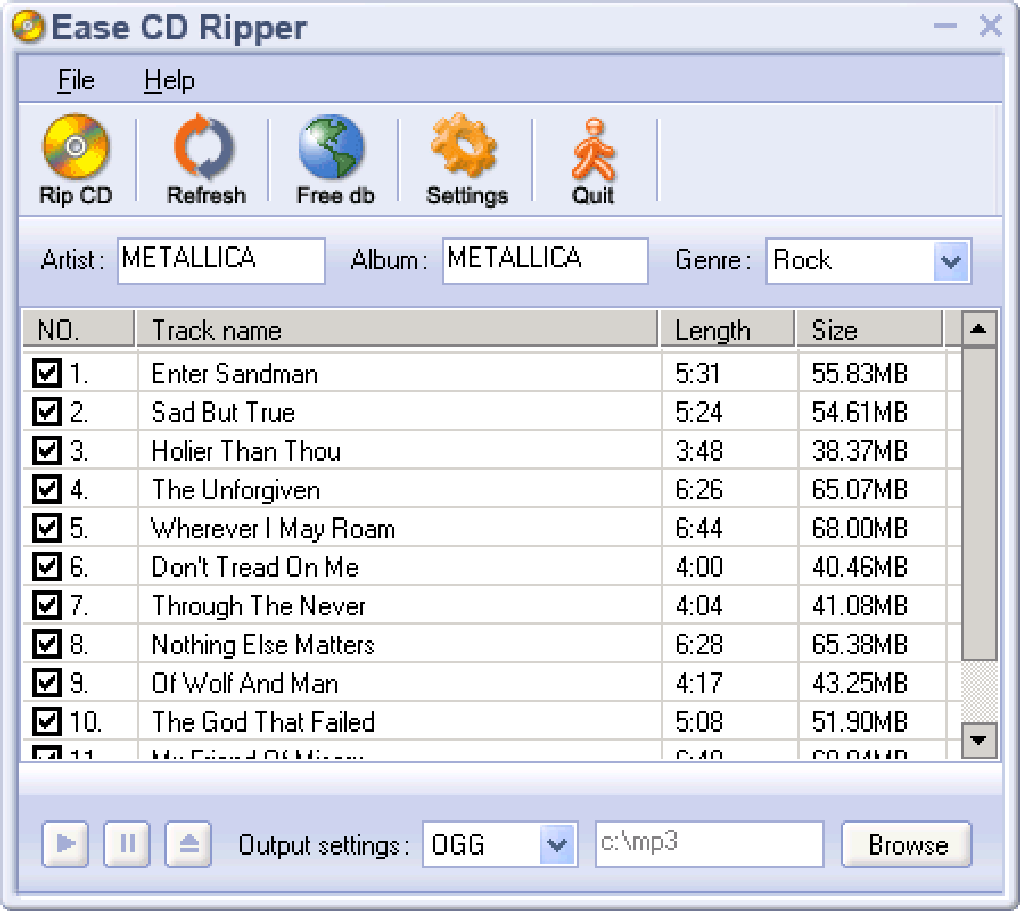
Task: Click the Refresh arrows icon
Action: point(205,147)
